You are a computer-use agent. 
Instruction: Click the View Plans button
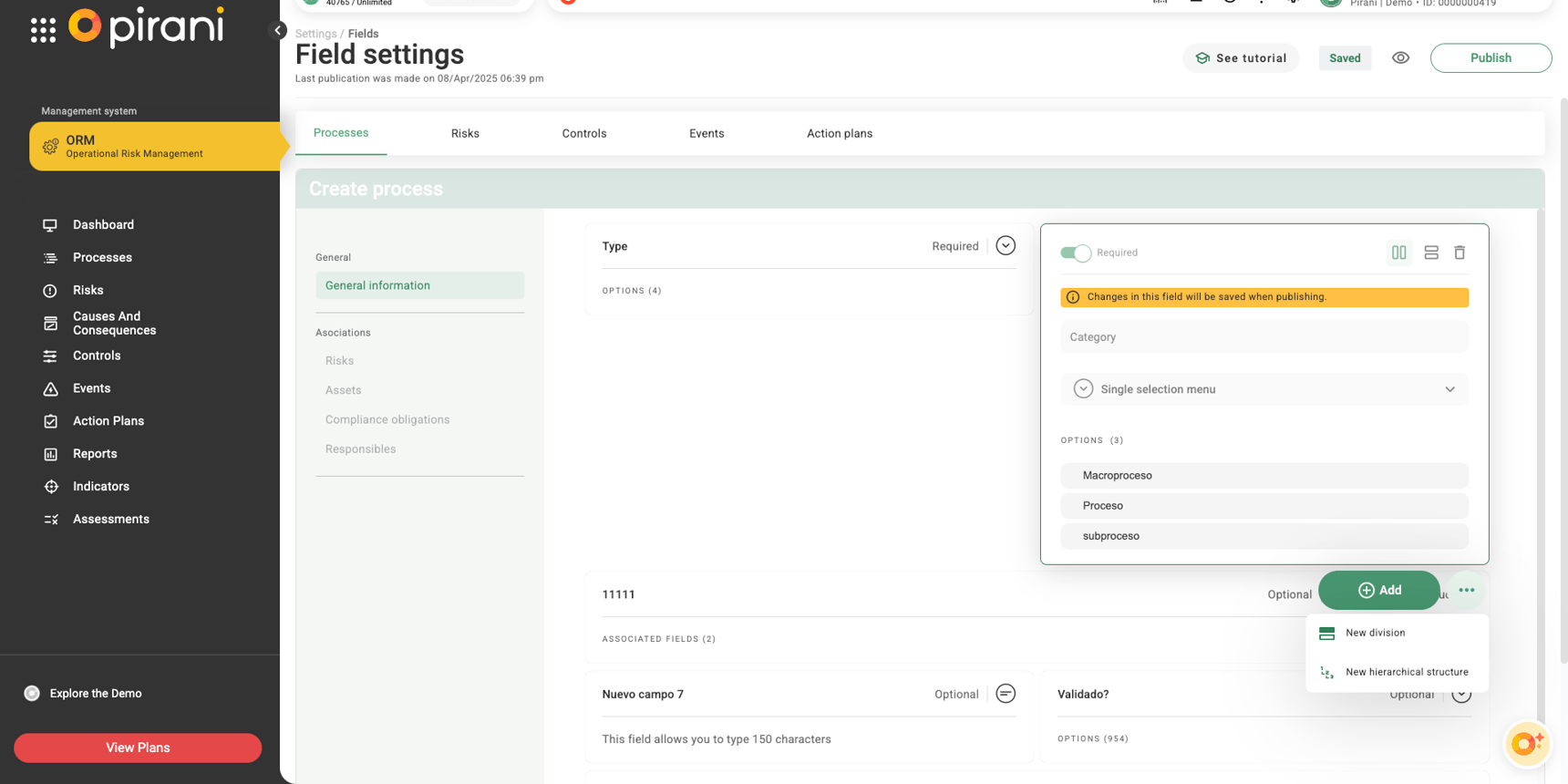[138, 748]
